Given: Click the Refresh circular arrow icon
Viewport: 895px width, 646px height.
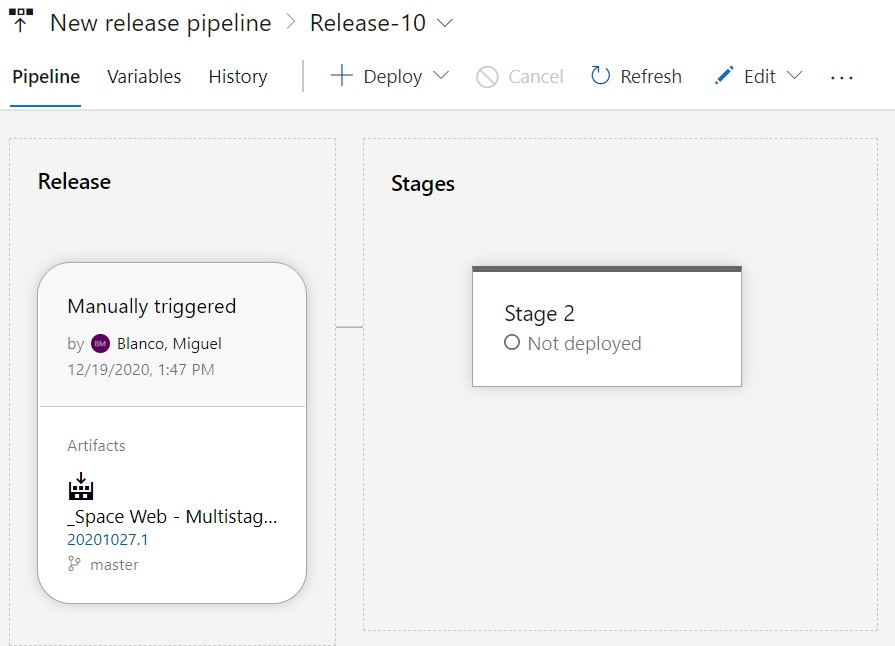Looking at the screenshot, I should 600,76.
